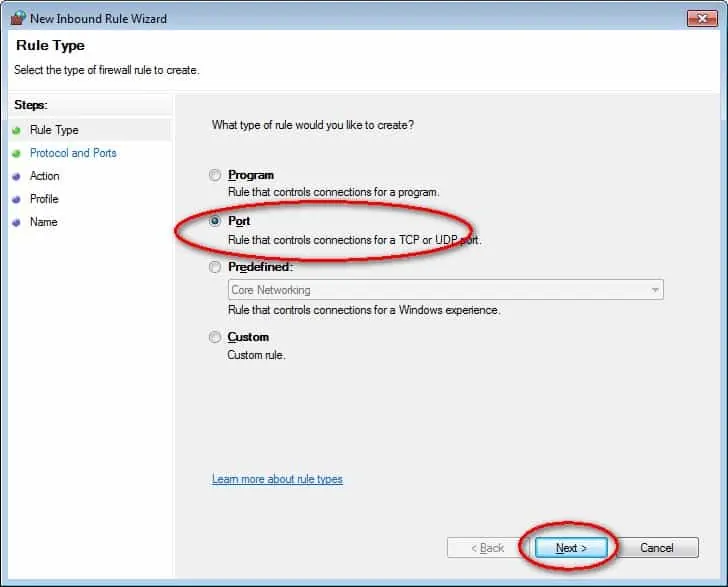Open Learn more about rule types link

(x=277, y=479)
